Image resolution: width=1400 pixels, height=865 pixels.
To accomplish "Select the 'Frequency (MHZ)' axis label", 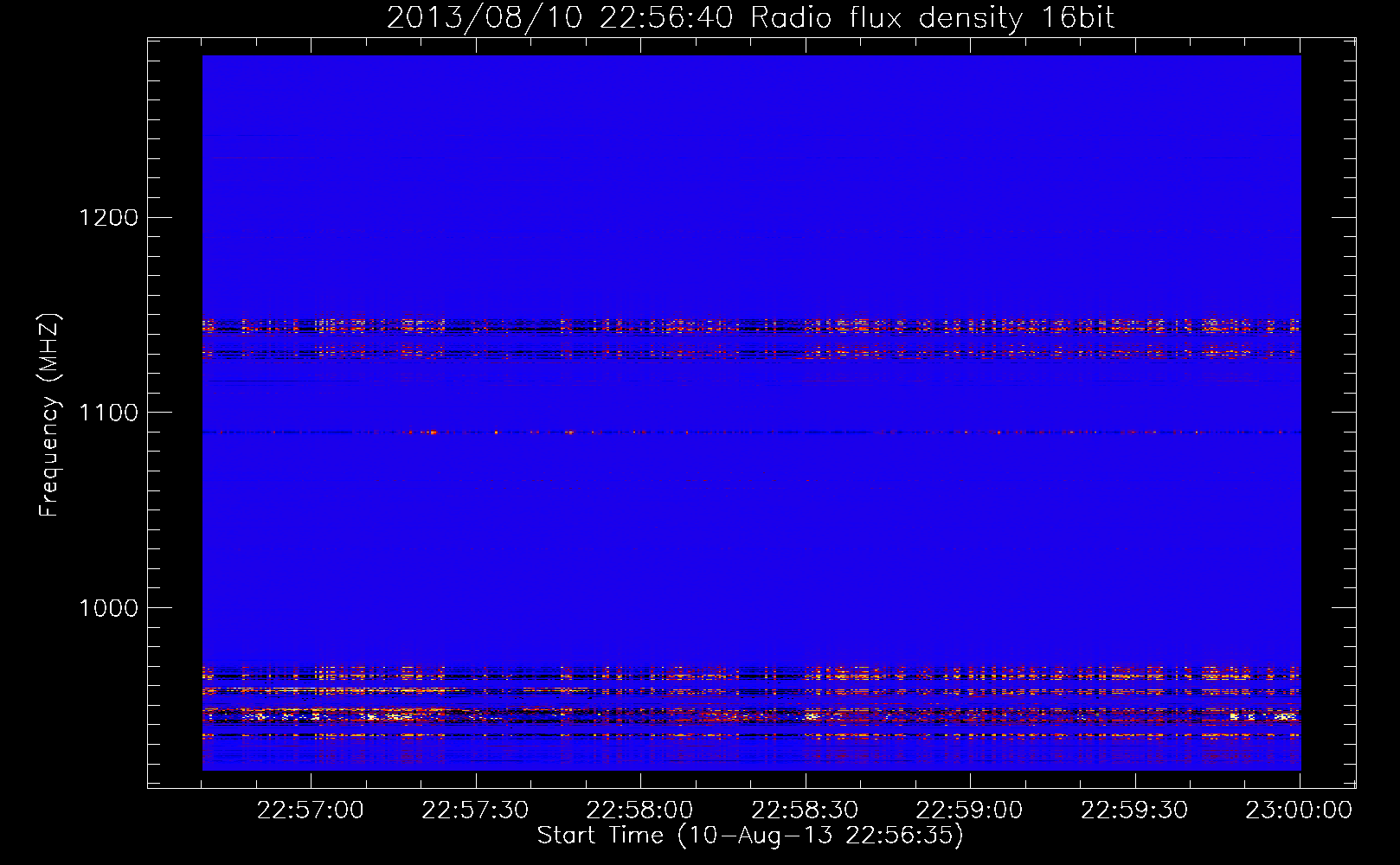I will 49,415.
